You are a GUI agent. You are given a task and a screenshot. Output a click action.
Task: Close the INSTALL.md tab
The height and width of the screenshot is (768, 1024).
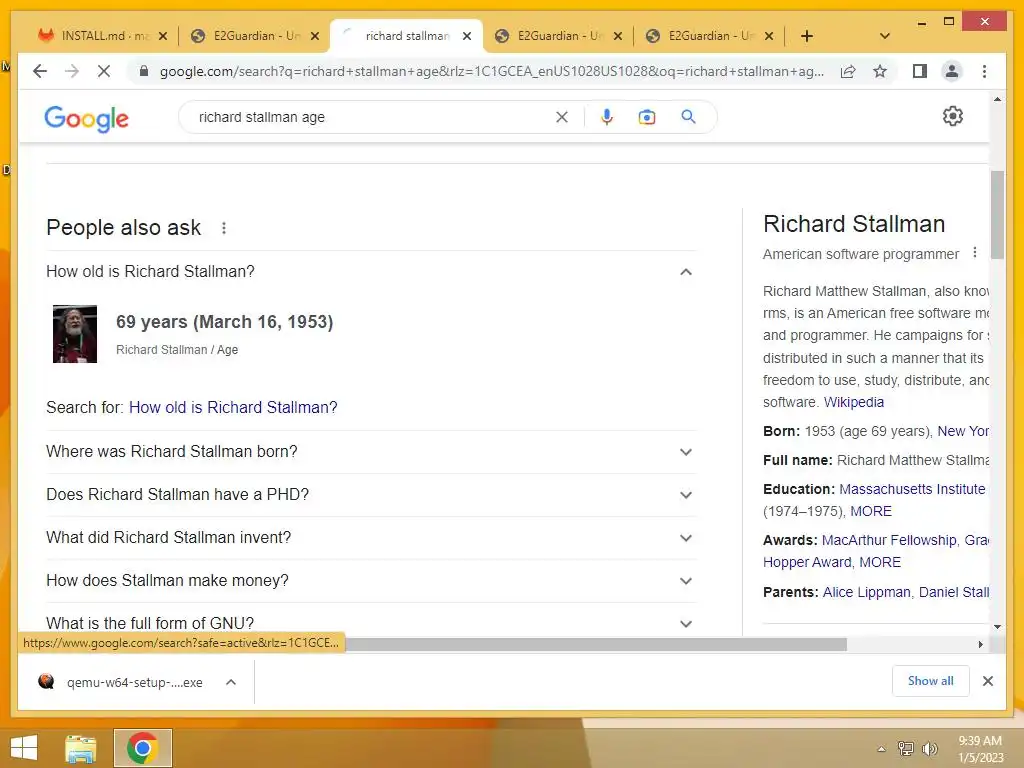click(163, 36)
